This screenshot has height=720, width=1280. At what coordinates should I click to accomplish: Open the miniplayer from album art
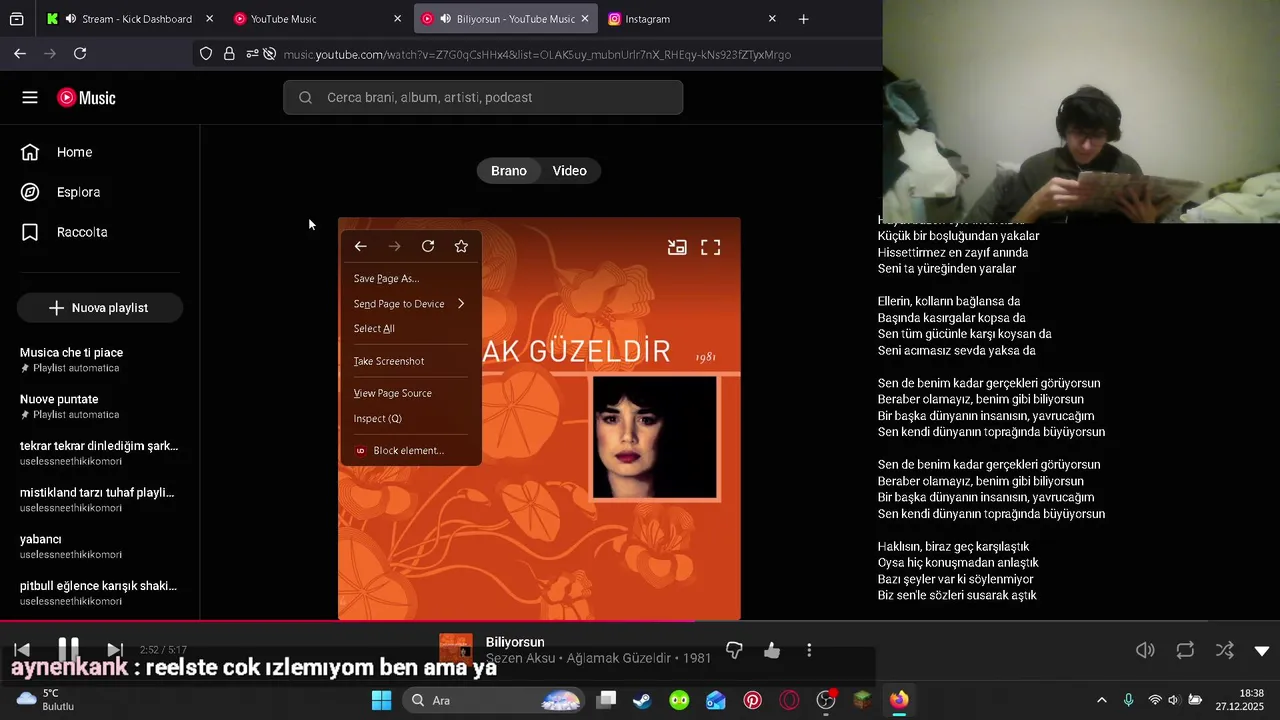click(x=677, y=247)
